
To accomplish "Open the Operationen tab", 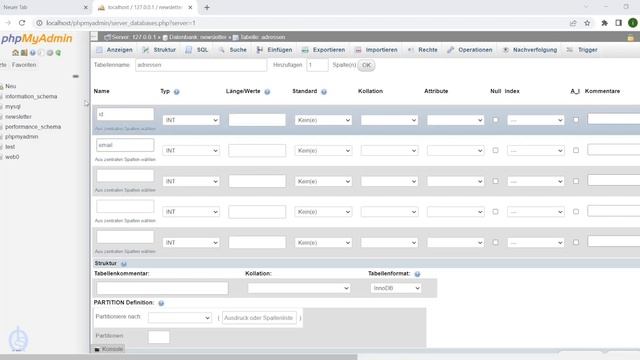I will tap(469, 50).
